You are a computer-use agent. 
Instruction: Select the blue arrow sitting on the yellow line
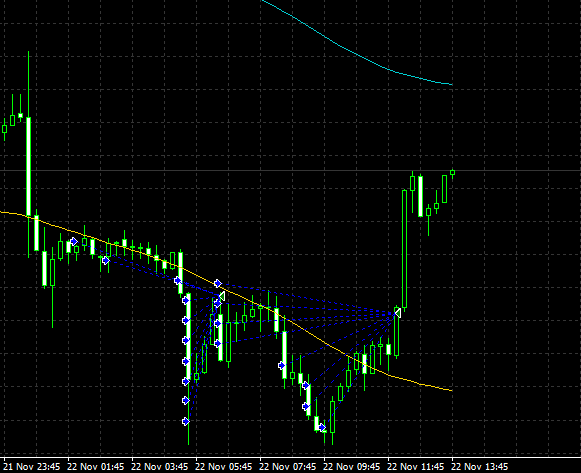tap(218, 284)
